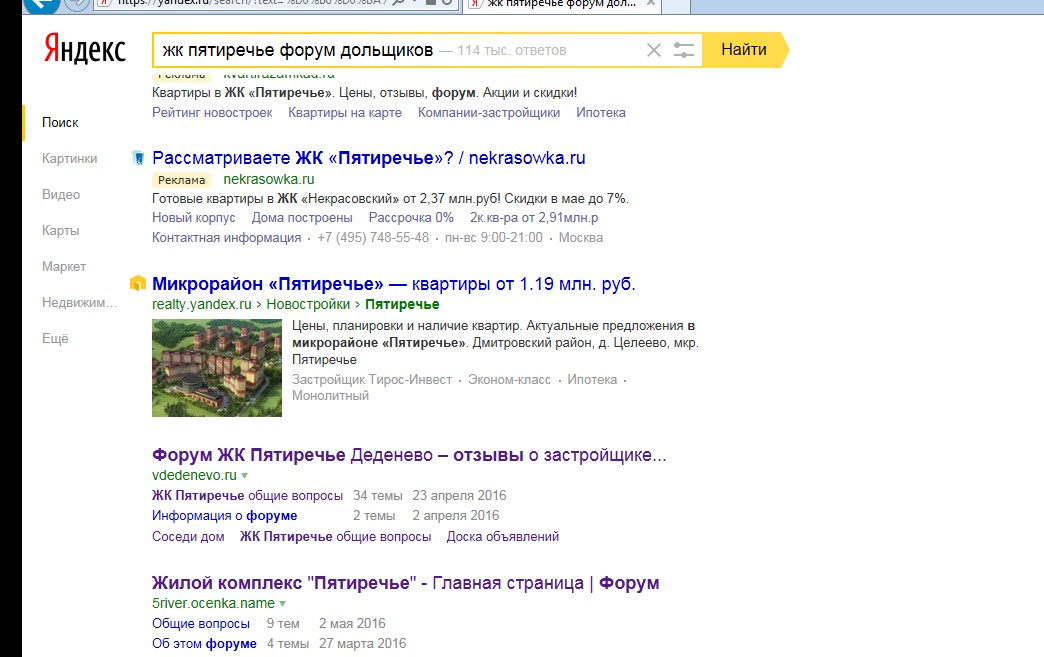Open the Ипотека sitelink under the first ad
Screen dimensions: 1044x657
point(601,112)
